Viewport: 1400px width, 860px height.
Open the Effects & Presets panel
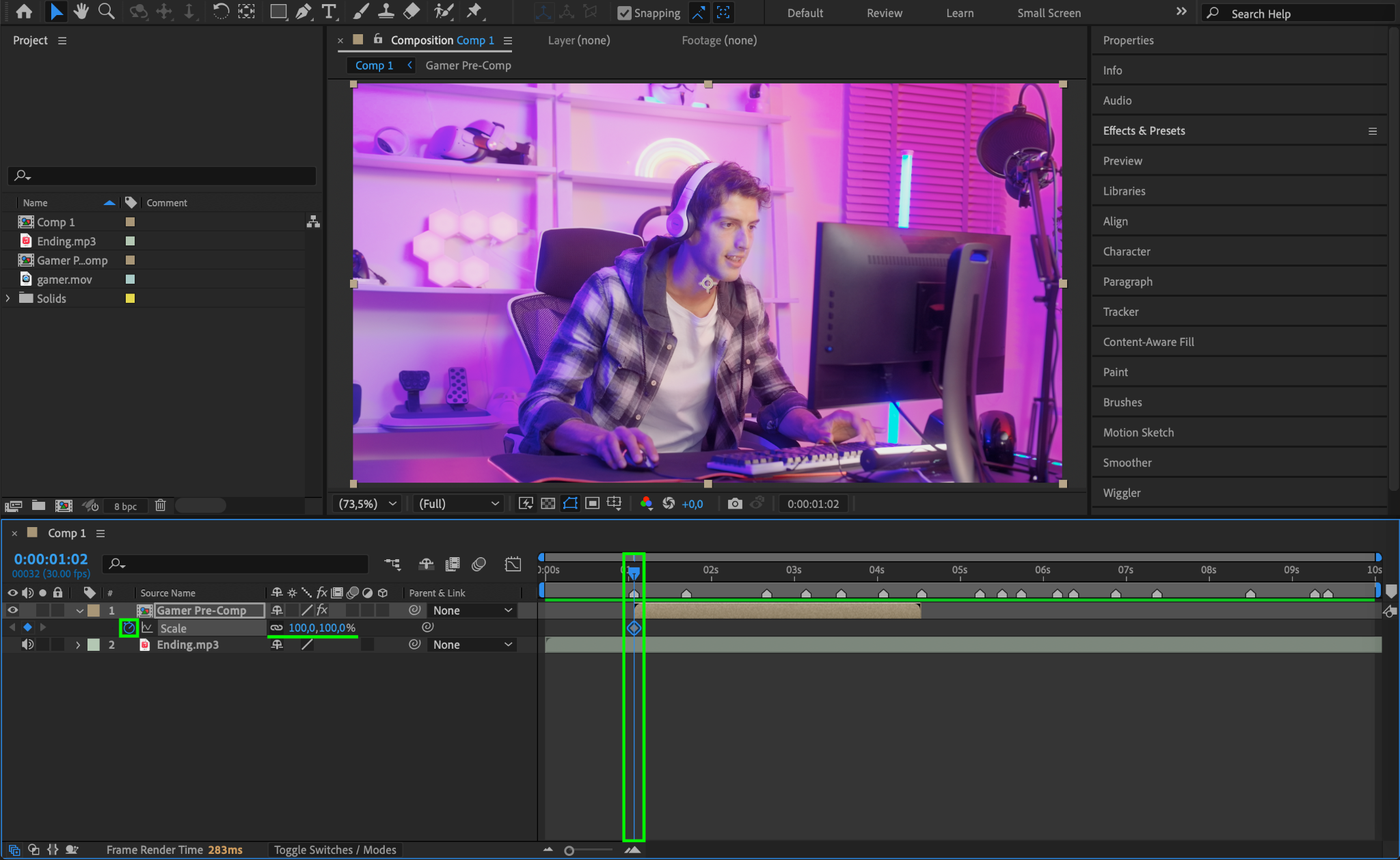(x=1144, y=131)
